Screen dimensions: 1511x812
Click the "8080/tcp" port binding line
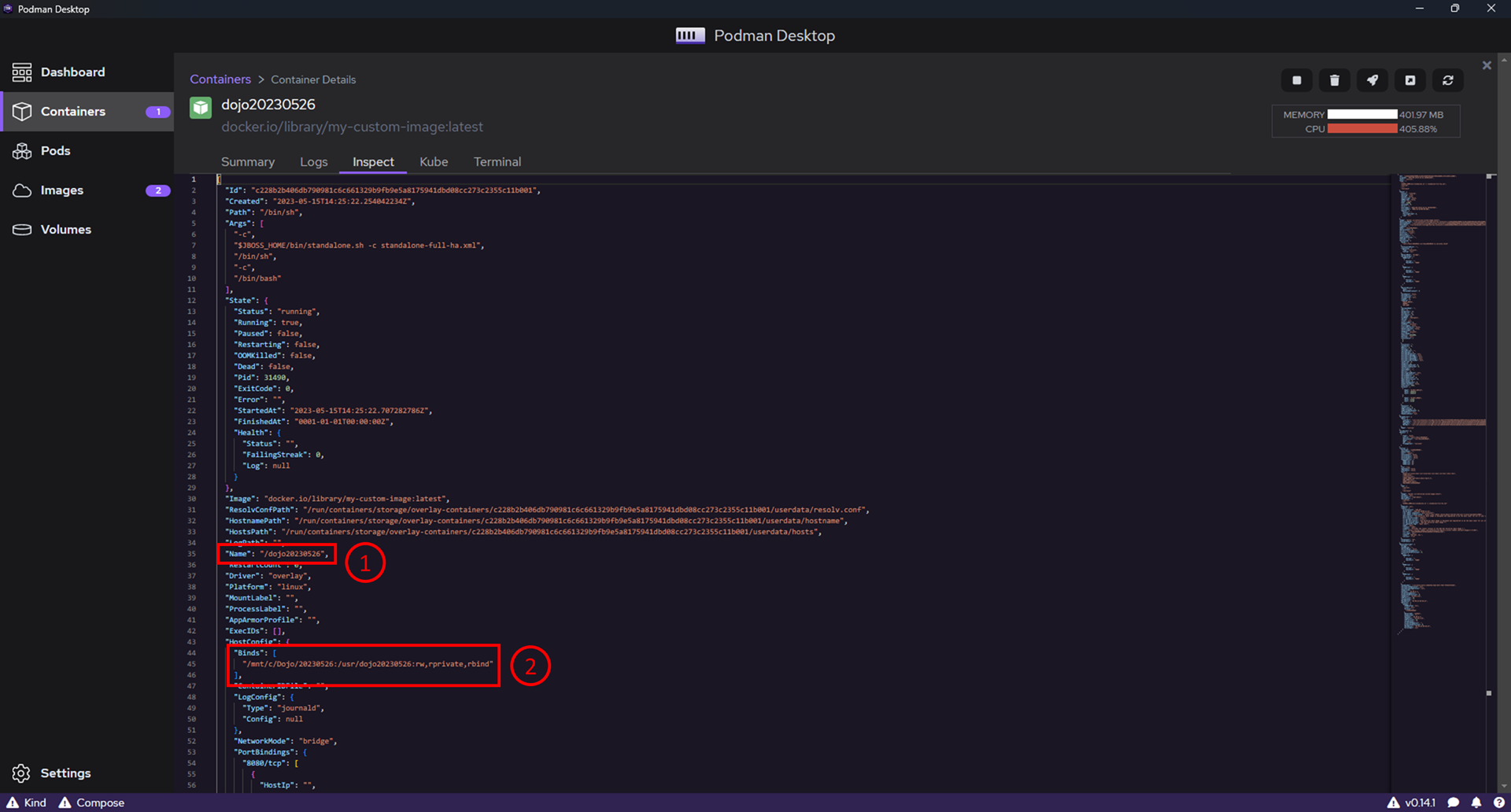click(x=270, y=763)
